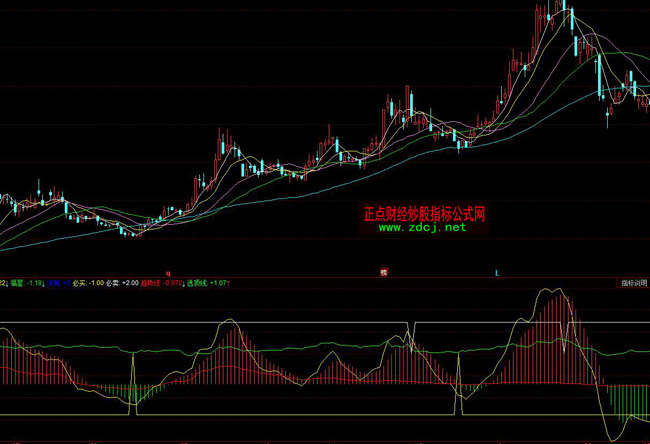Click the small red q marker
650x444 pixels.
(x=168, y=272)
